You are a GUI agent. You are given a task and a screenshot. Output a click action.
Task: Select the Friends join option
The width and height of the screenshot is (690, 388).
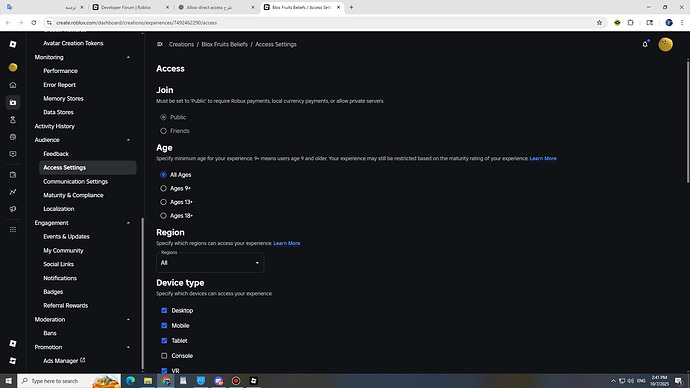tap(163, 131)
